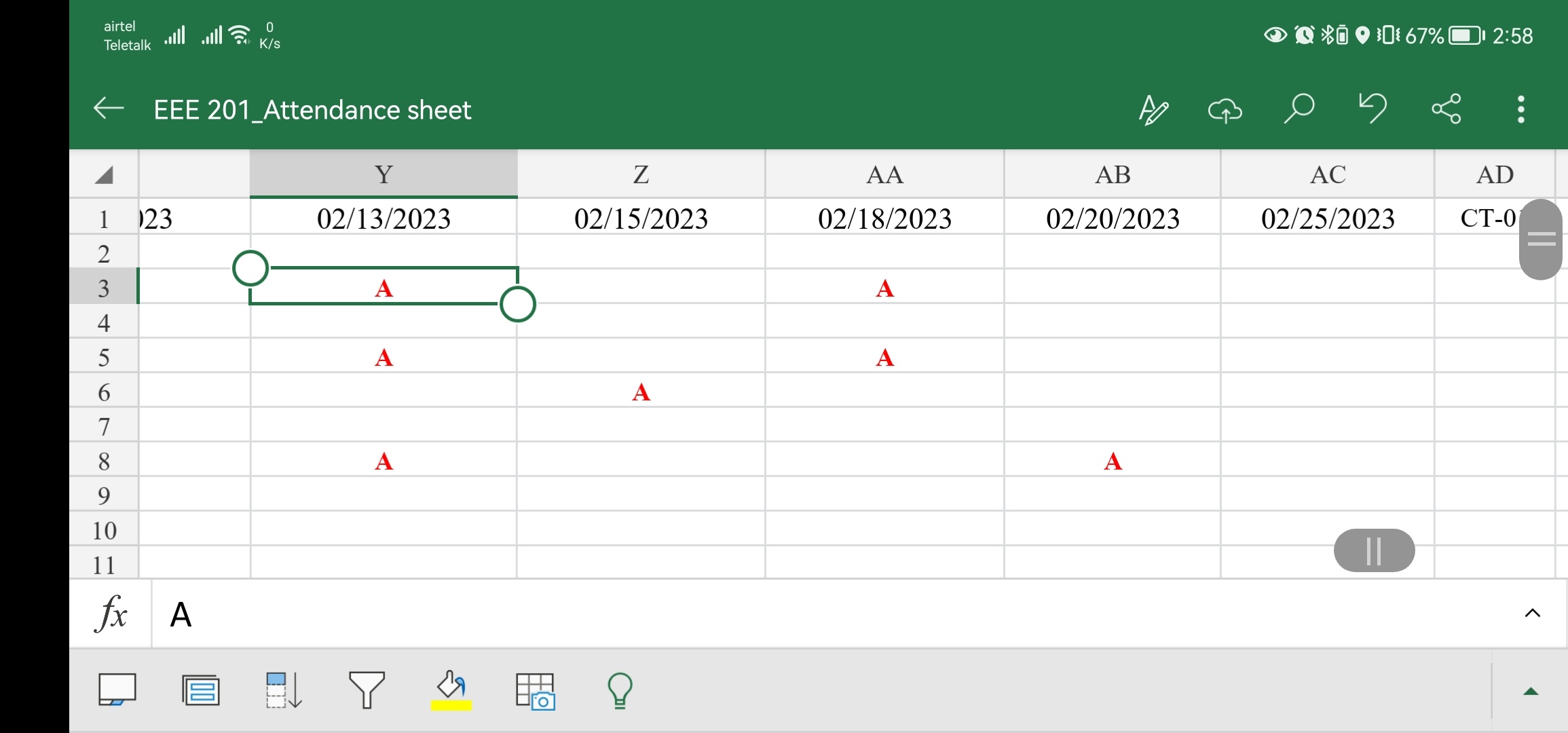
Task: Open the Tell Me lightbulb
Action: (x=619, y=691)
